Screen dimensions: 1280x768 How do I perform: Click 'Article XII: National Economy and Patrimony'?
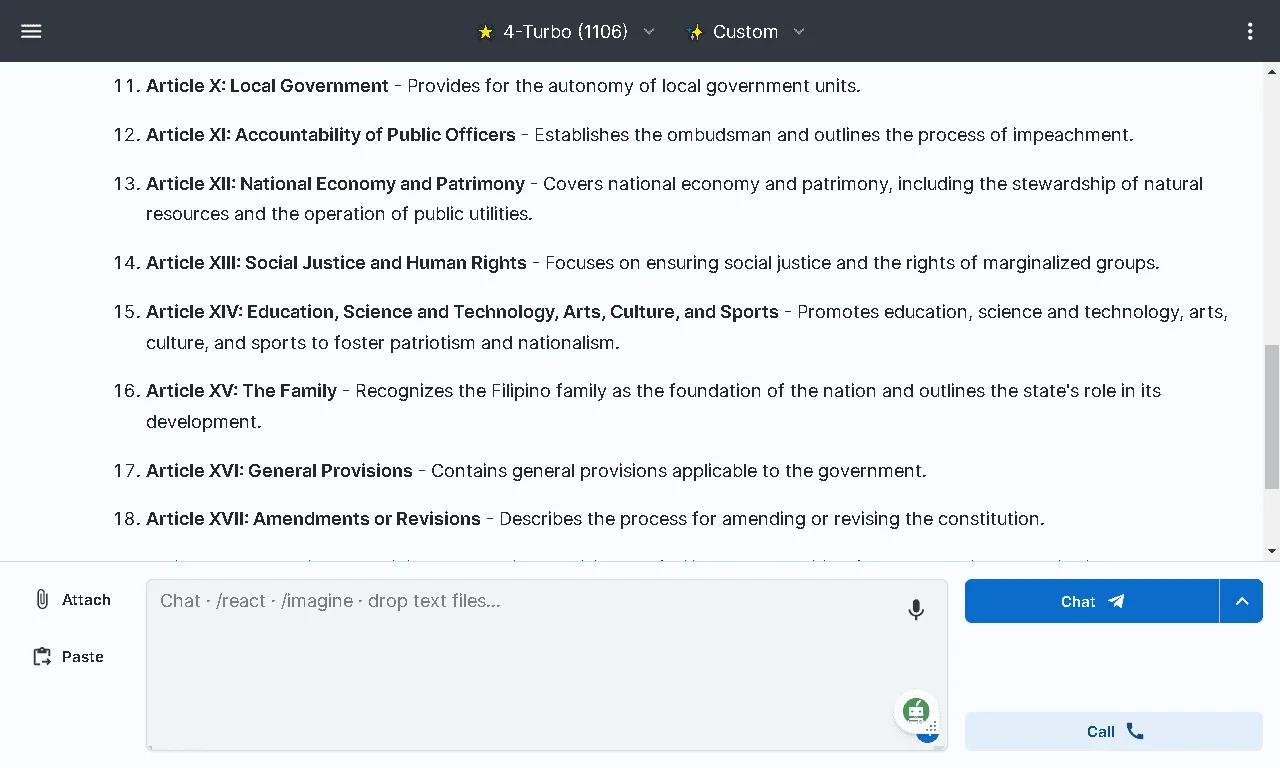pyautogui.click(x=335, y=184)
